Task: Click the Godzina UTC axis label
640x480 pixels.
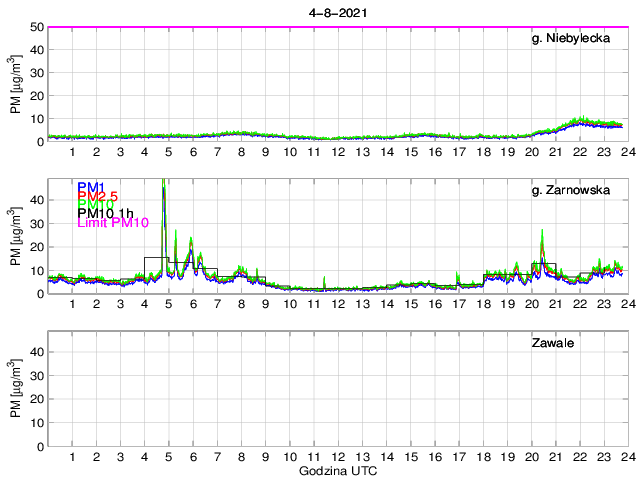Action: click(x=337, y=470)
